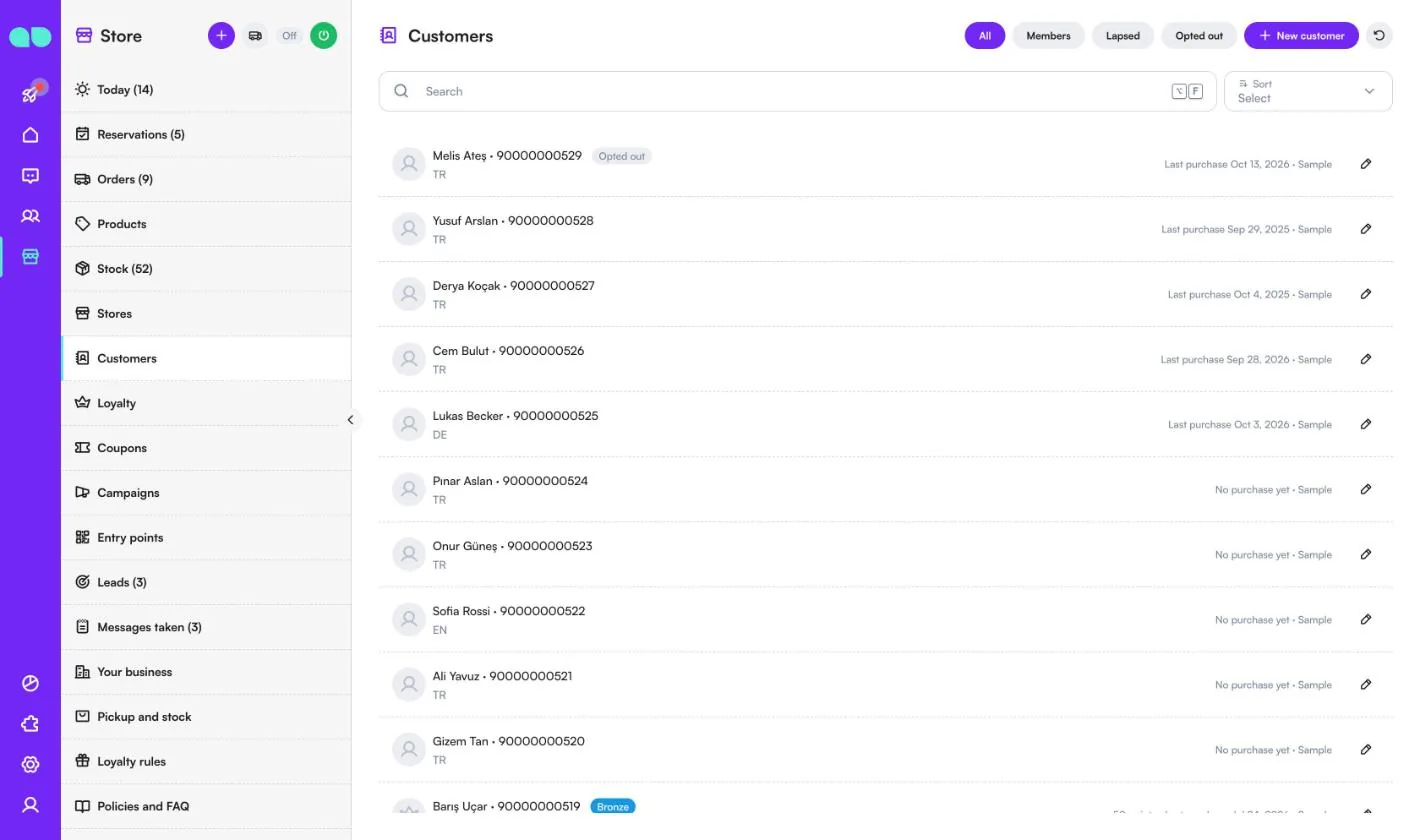This screenshot has width=1420, height=840.
Task: Open Today (14) in the sidebar
Action: point(206,90)
